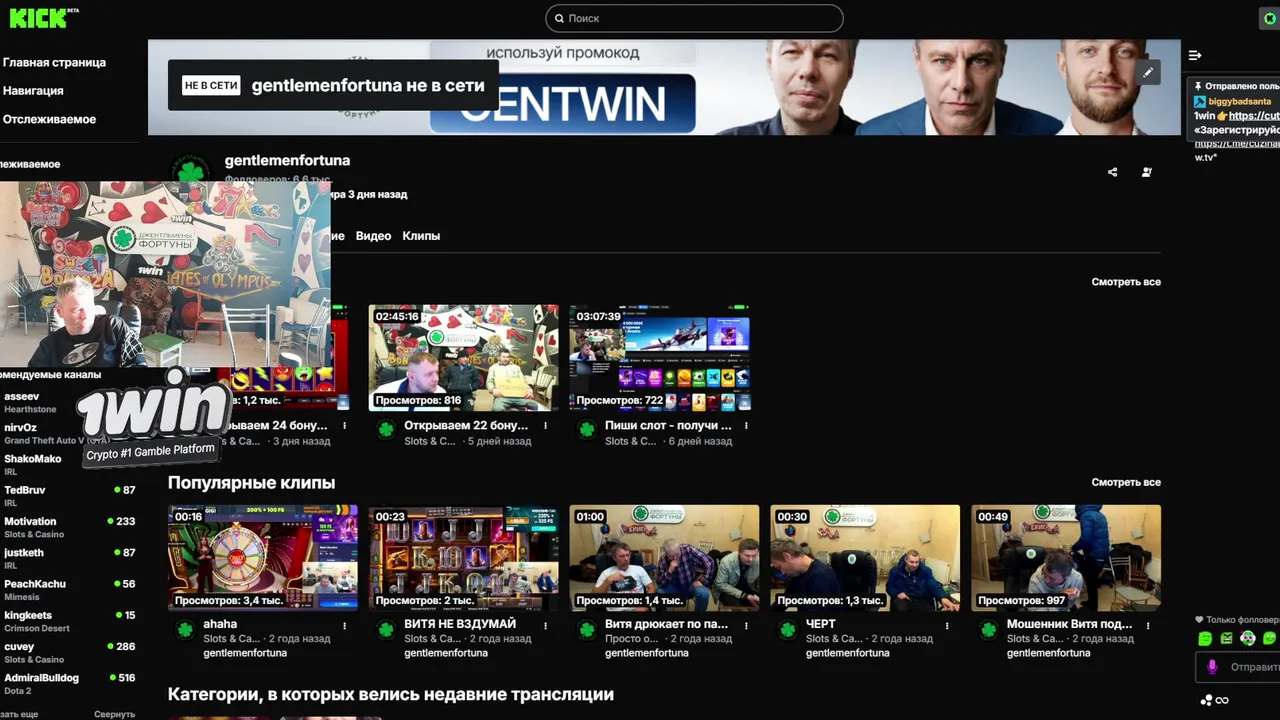Open the ВИТЯ НЕ ВЗДУМАЙ clip thumbnail
The height and width of the screenshot is (720, 1280).
coord(463,558)
